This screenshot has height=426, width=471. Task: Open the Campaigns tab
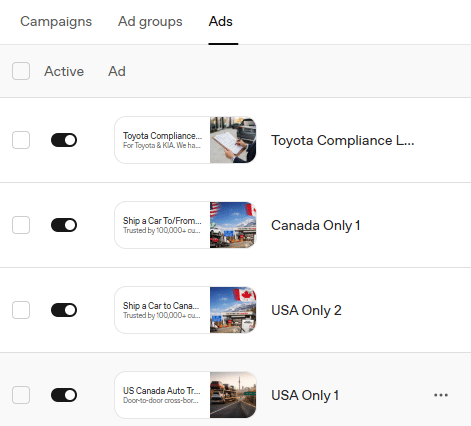pos(56,22)
